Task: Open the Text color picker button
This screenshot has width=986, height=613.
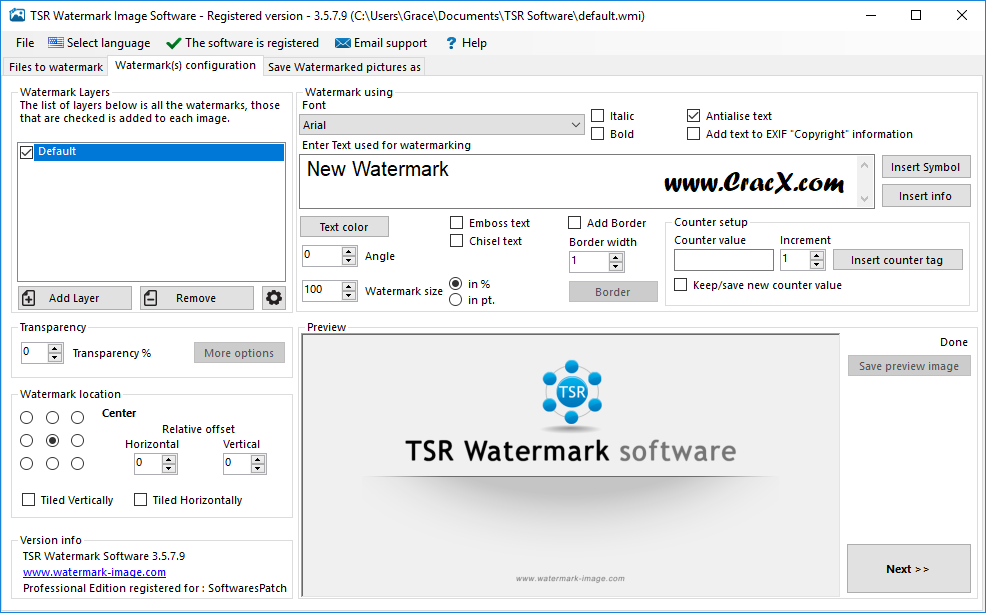Action: pyautogui.click(x=344, y=226)
